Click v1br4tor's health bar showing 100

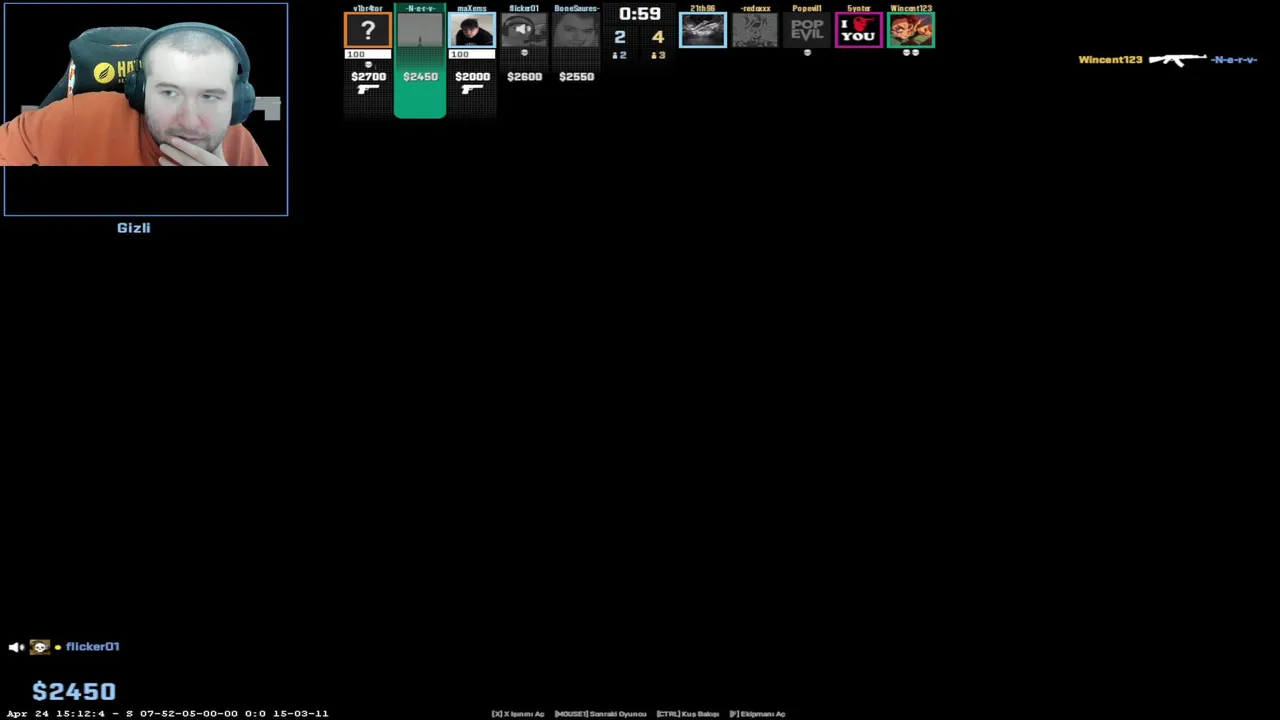(x=368, y=54)
